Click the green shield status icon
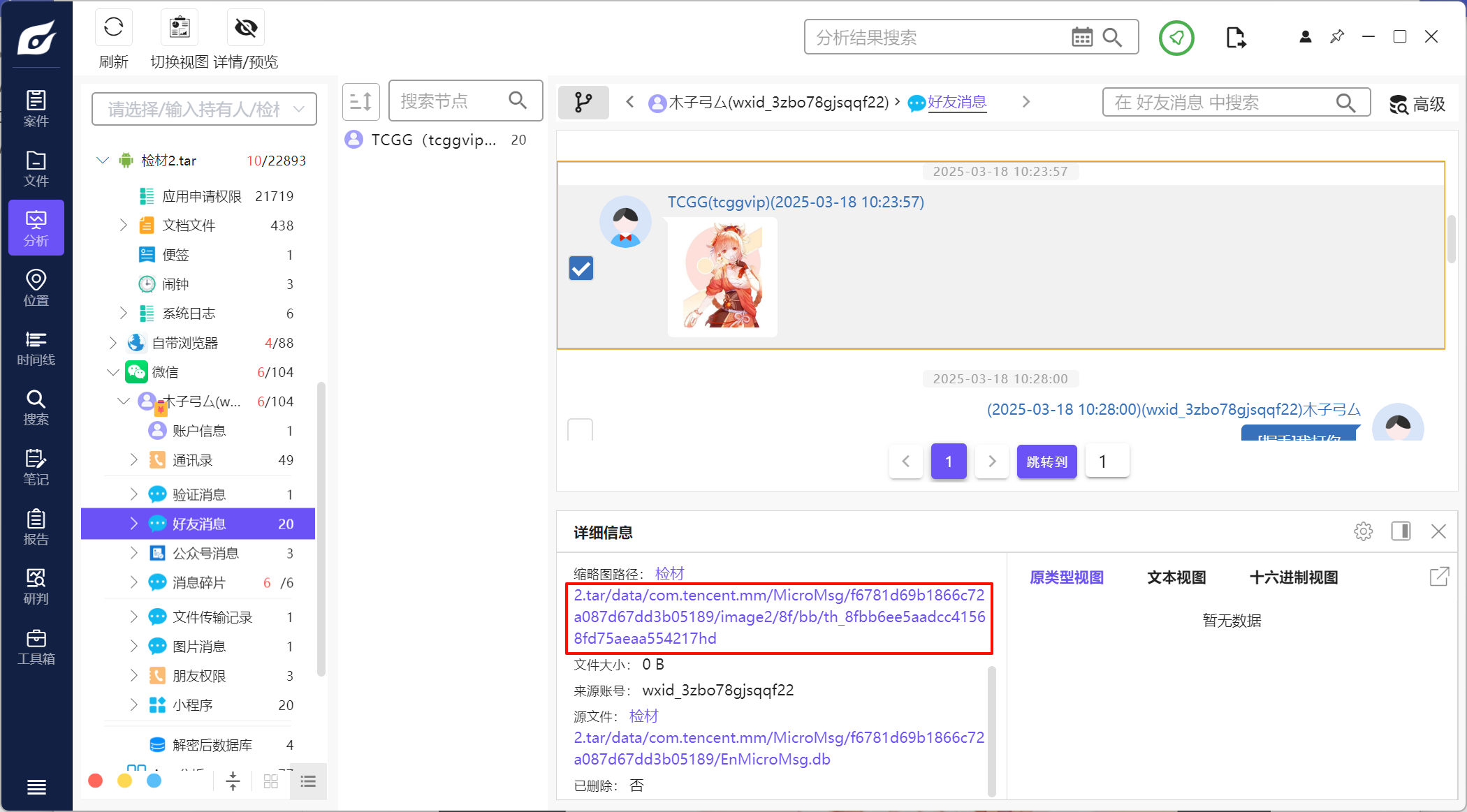The image size is (1467, 812). [x=1176, y=37]
